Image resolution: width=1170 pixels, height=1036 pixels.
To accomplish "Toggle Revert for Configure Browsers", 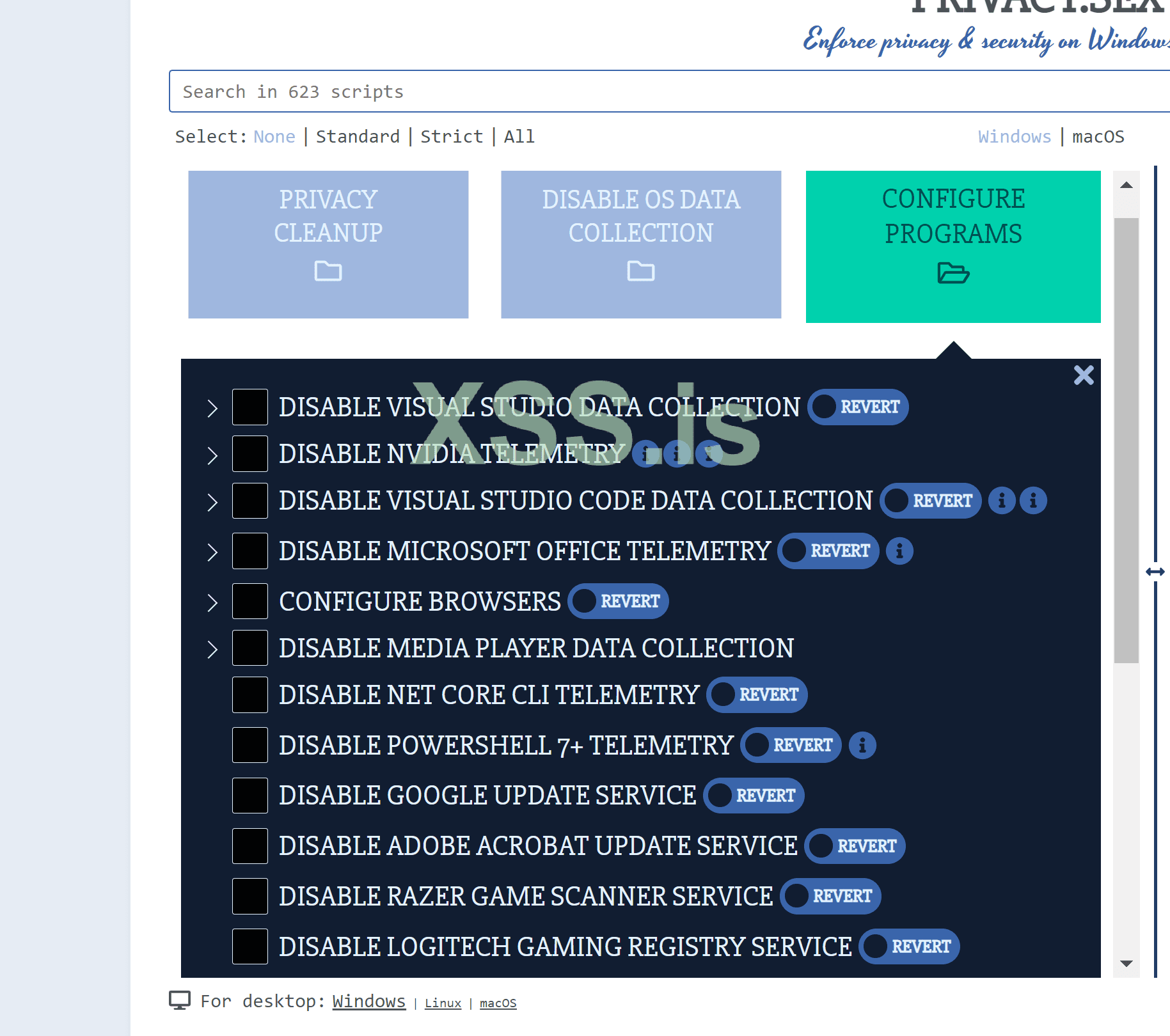I will click(618, 602).
